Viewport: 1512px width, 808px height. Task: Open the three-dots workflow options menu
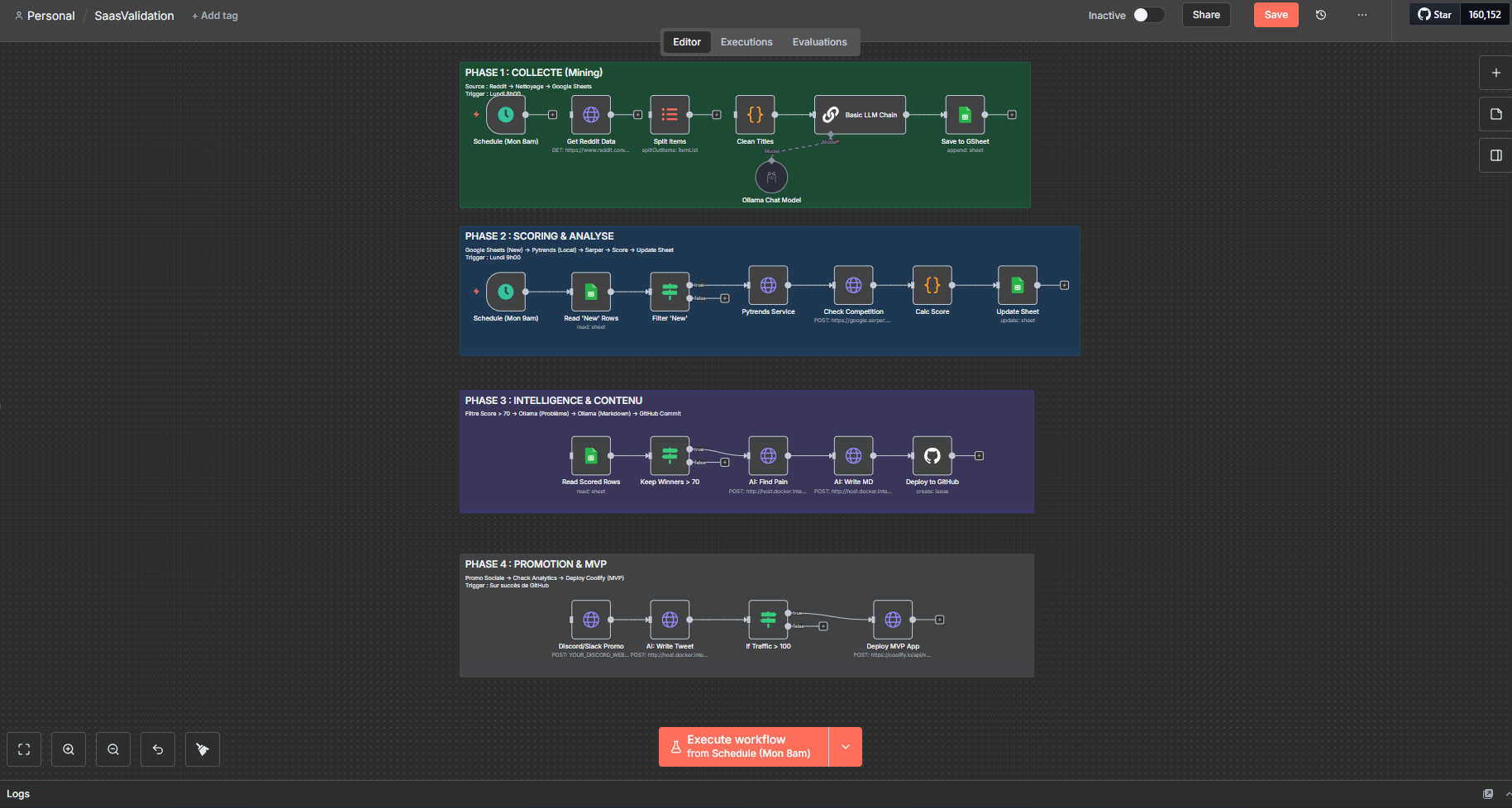point(1362,15)
